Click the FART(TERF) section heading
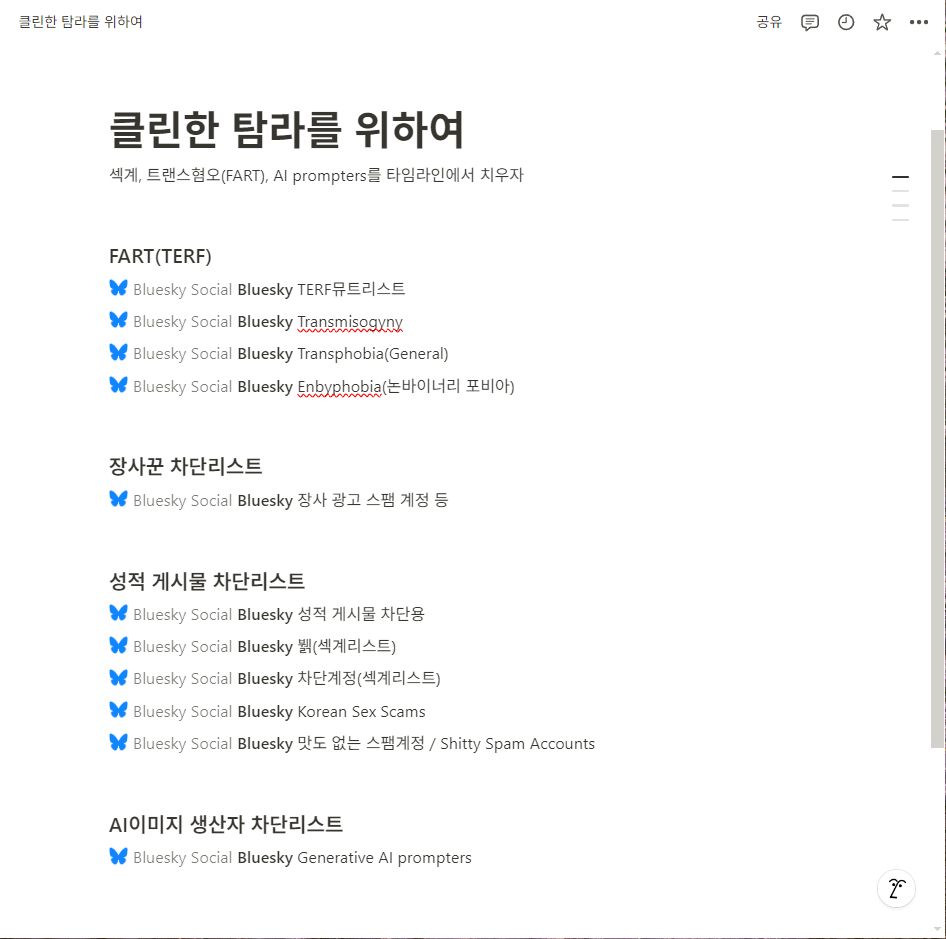This screenshot has width=946, height=939. [160, 256]
